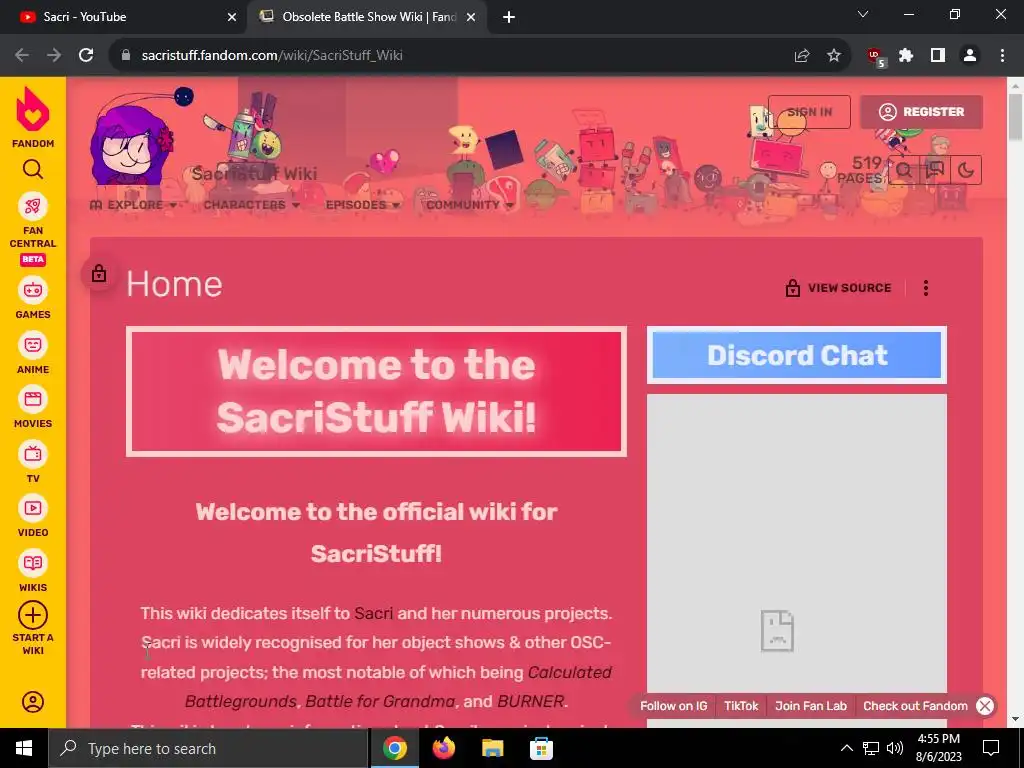Open the wiki Discuss speech-bubble icon
Viewport: 1024px width, 768px height.
point(935,170)
